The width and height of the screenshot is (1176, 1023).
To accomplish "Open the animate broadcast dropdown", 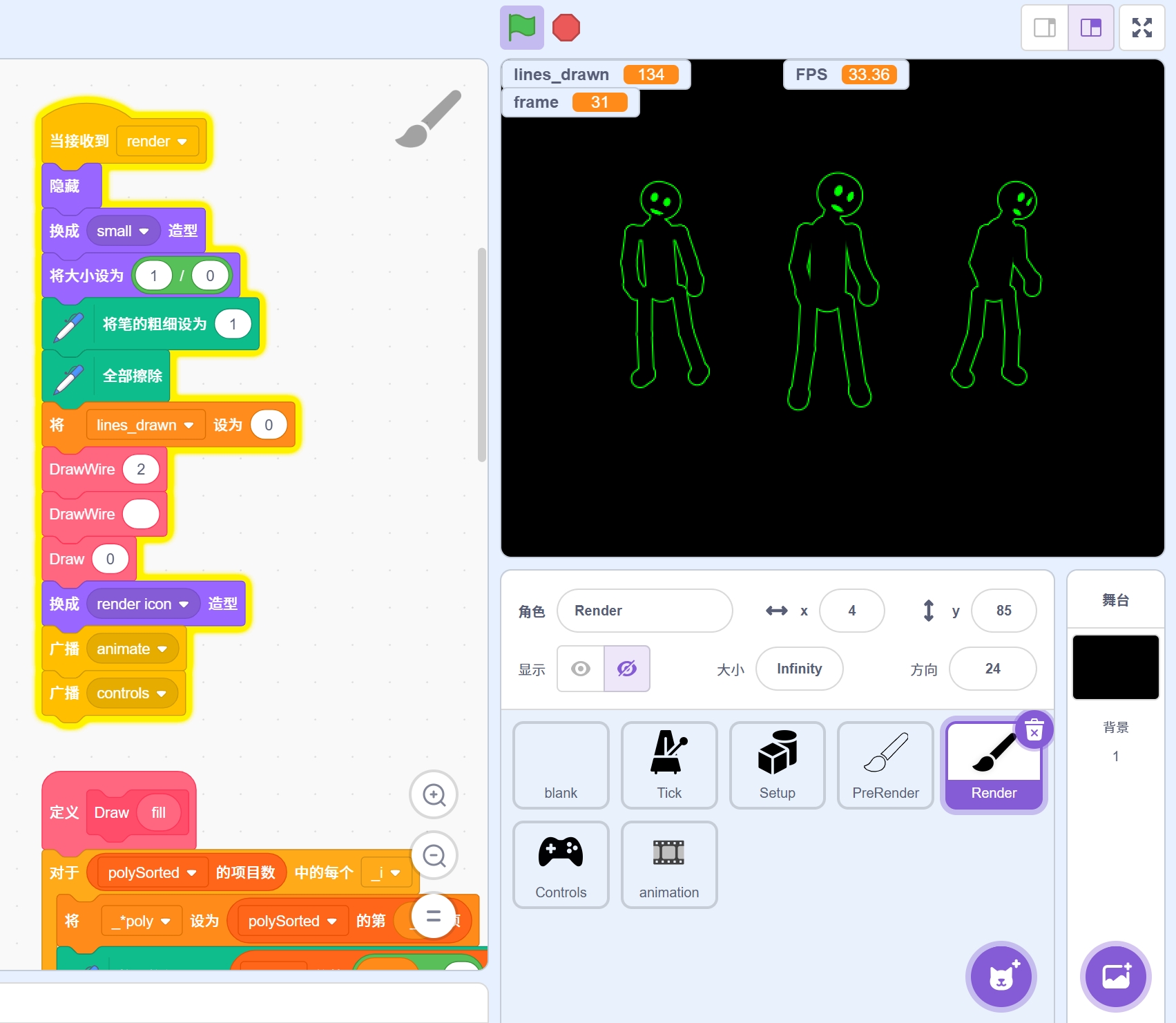I will tap(162, 649).
